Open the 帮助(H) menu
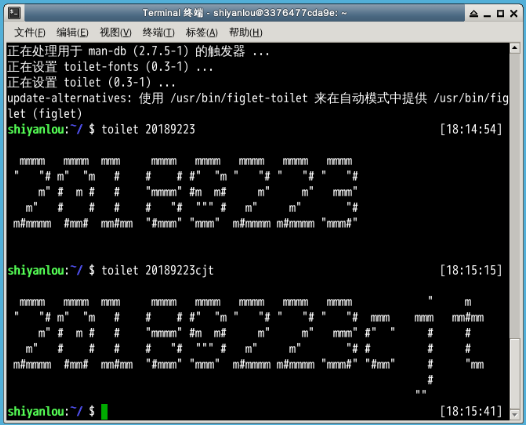Image resolution: width=526 pixels, height=425 pixels. point(246,33)
